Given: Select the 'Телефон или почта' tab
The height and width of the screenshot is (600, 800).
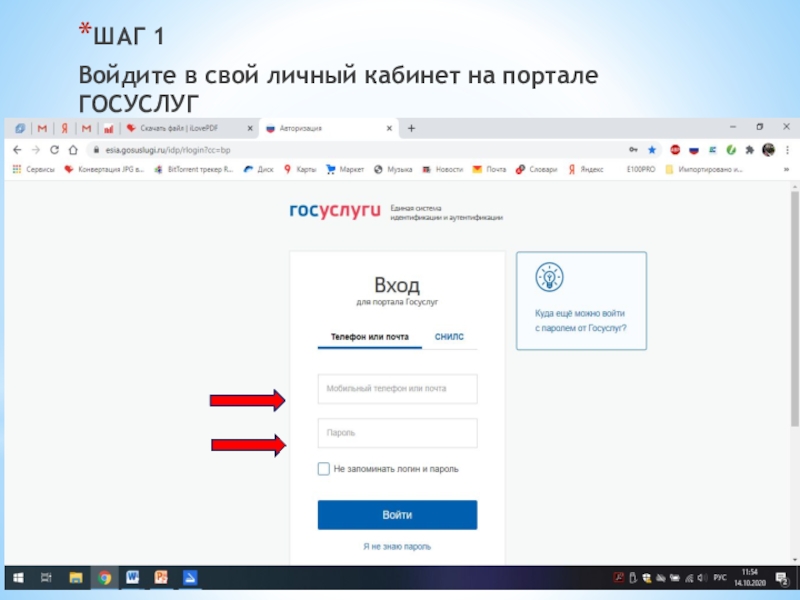Looking at the screenshot, I should [x=370, y=337].
